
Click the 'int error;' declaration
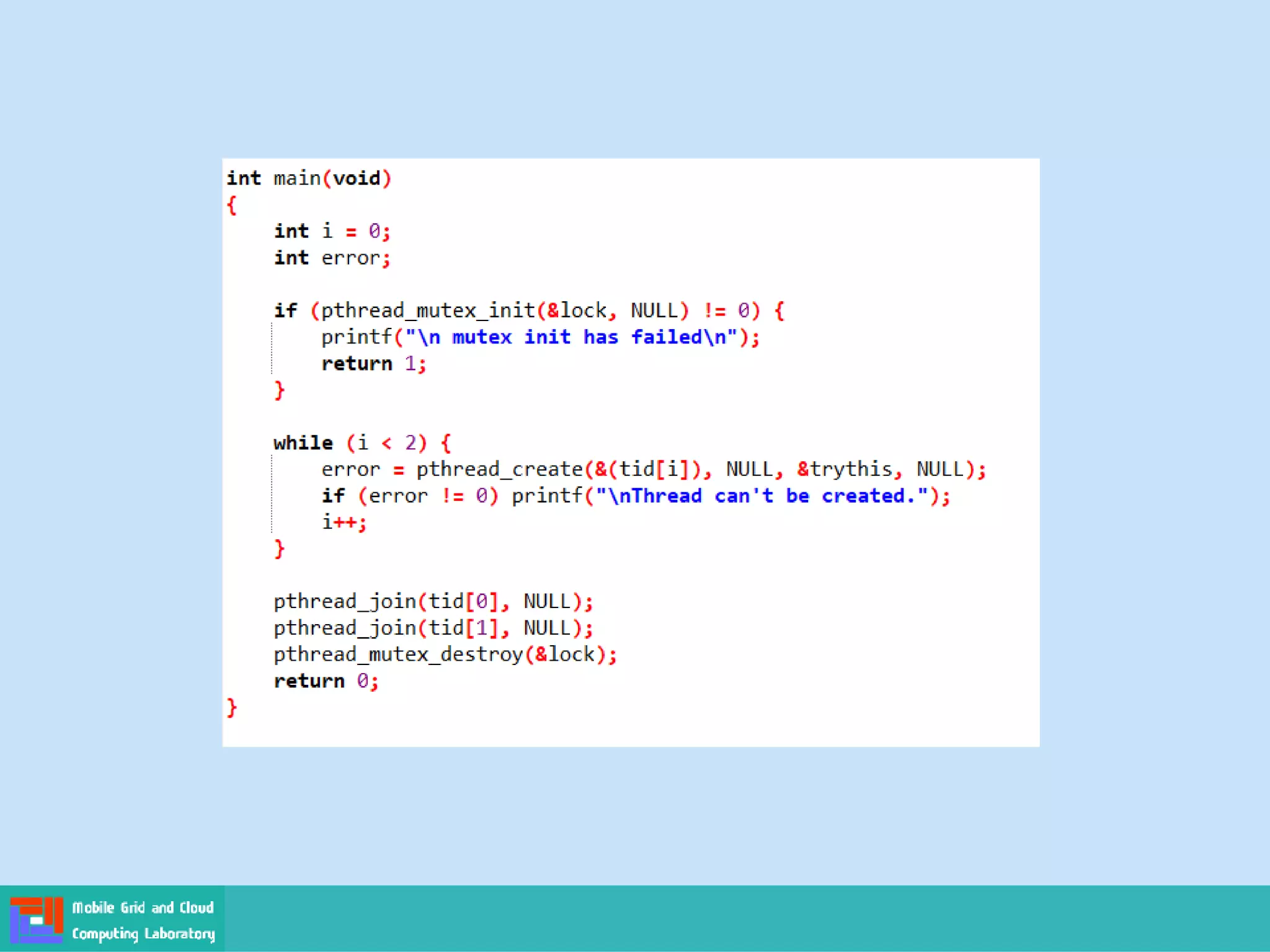[332, 258]
